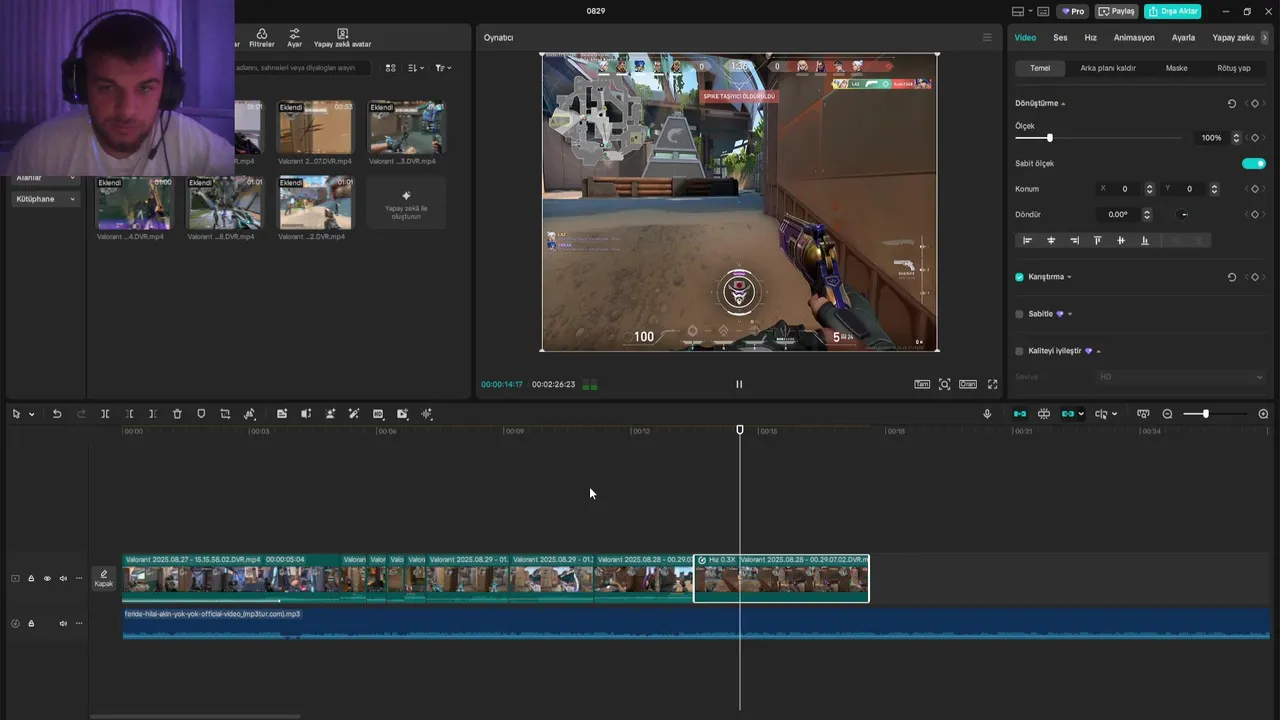This screenshot has width=1280, height=720.
Task: Reset the Dönüştürme transform settings
Action: (1231, 103)
